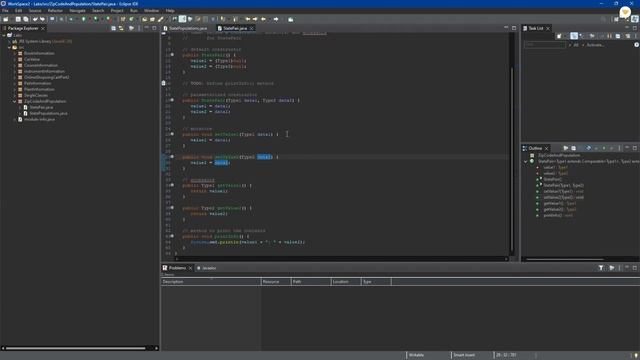Image resolution: width=640 pixels, height=360 pixels.
Task: Open the Source menu
Action: tap(35, 11)
